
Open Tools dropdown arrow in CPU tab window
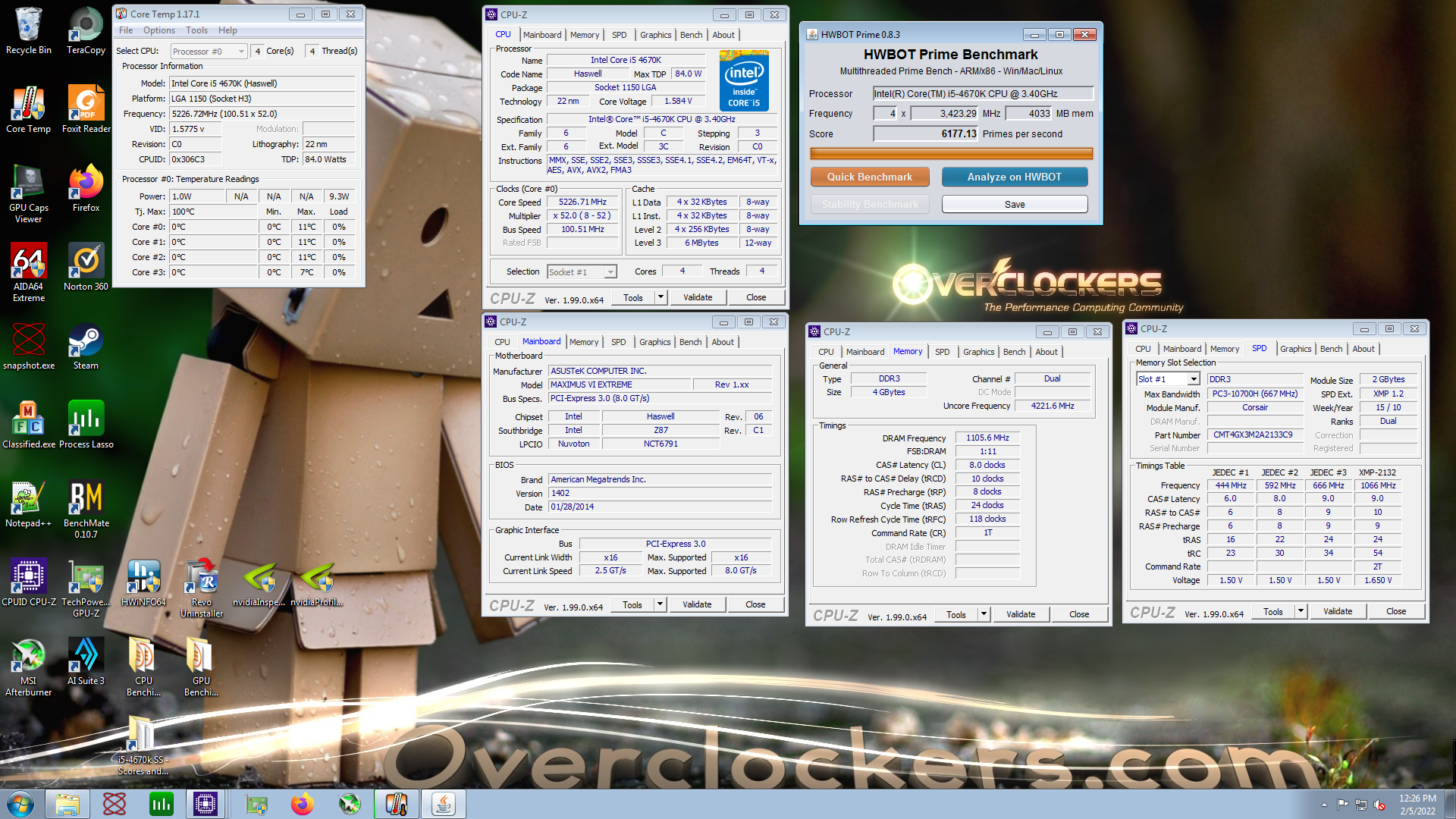pos(661,297)
